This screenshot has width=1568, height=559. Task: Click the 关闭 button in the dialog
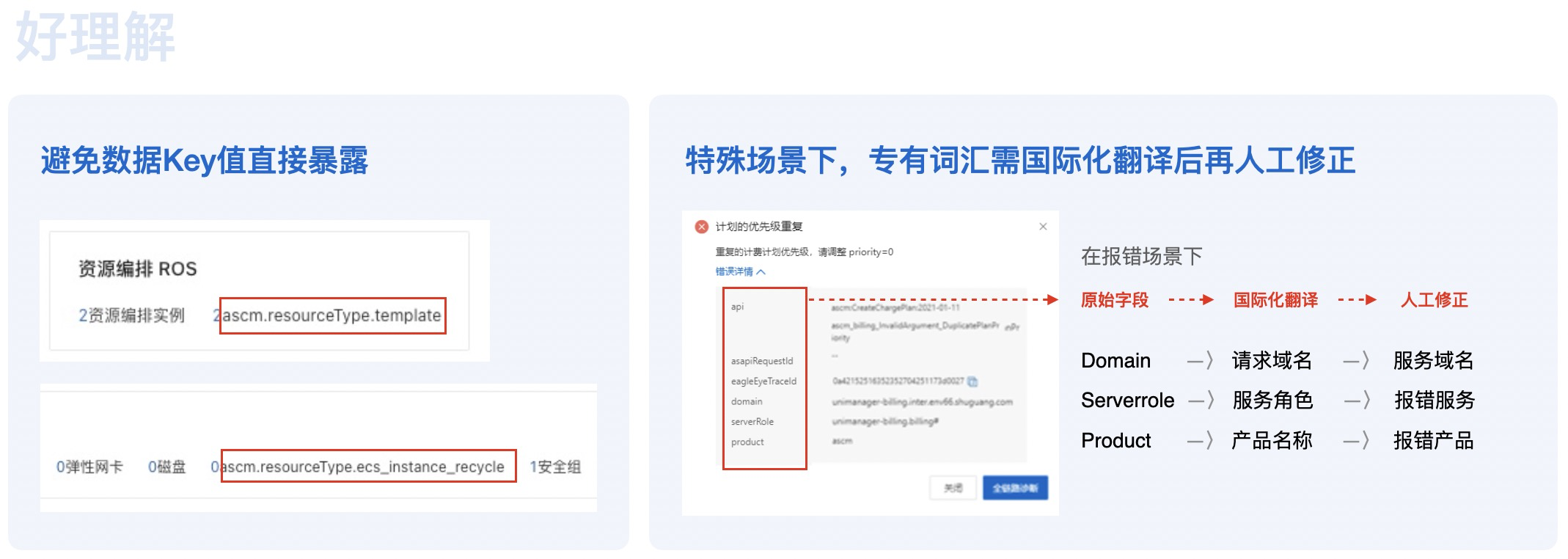[953, 488]
